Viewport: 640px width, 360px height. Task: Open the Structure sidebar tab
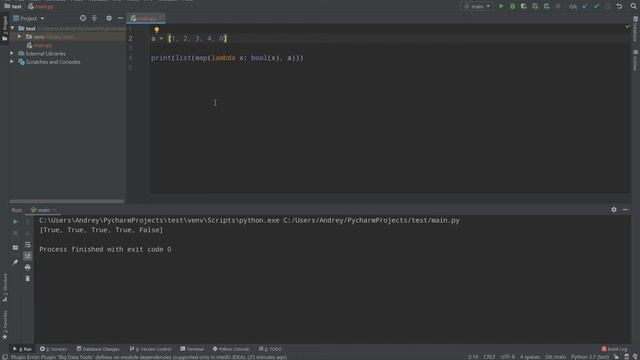(4, 287)
